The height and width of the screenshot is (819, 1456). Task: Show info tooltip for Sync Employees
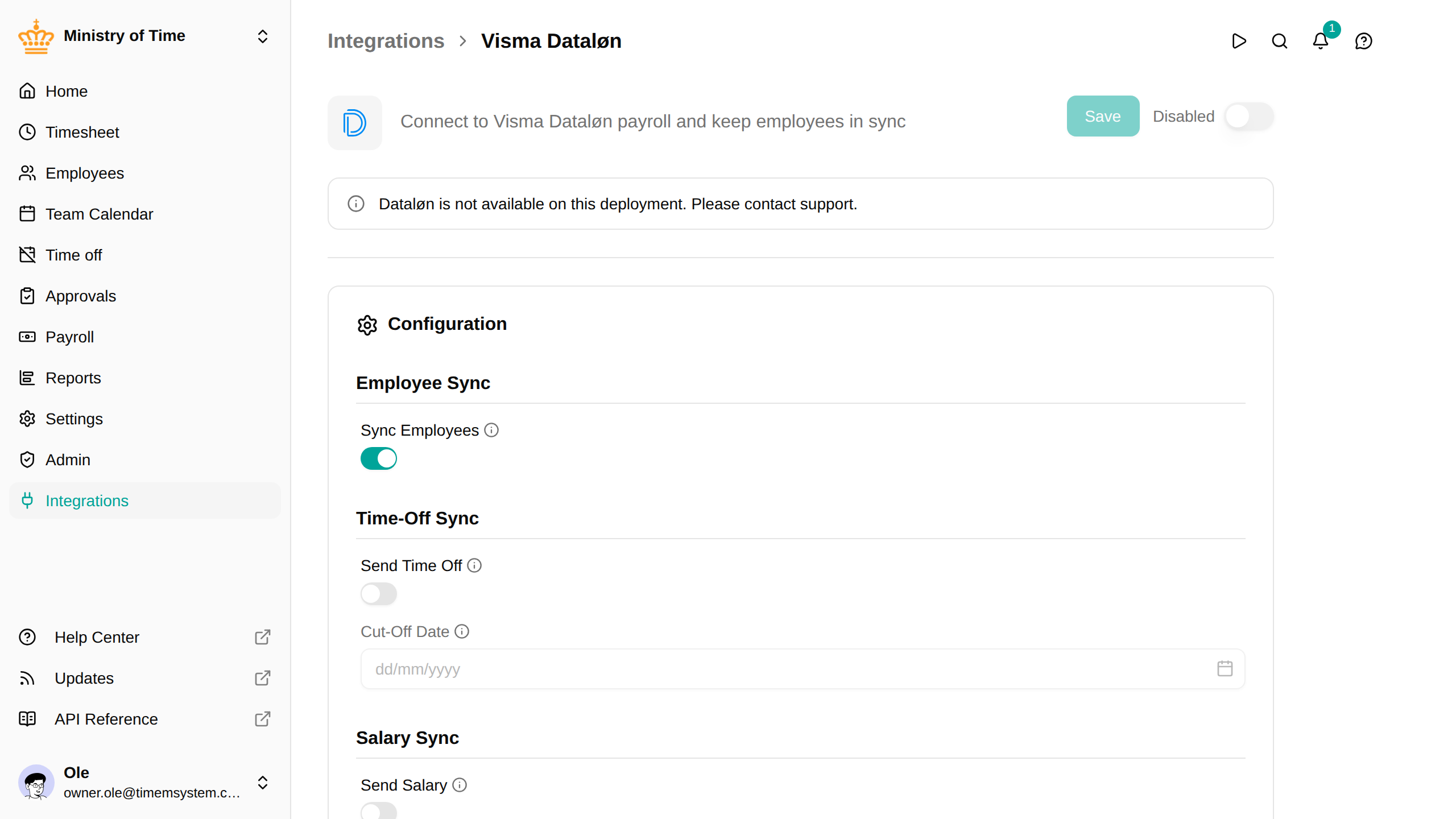[491, 431]
